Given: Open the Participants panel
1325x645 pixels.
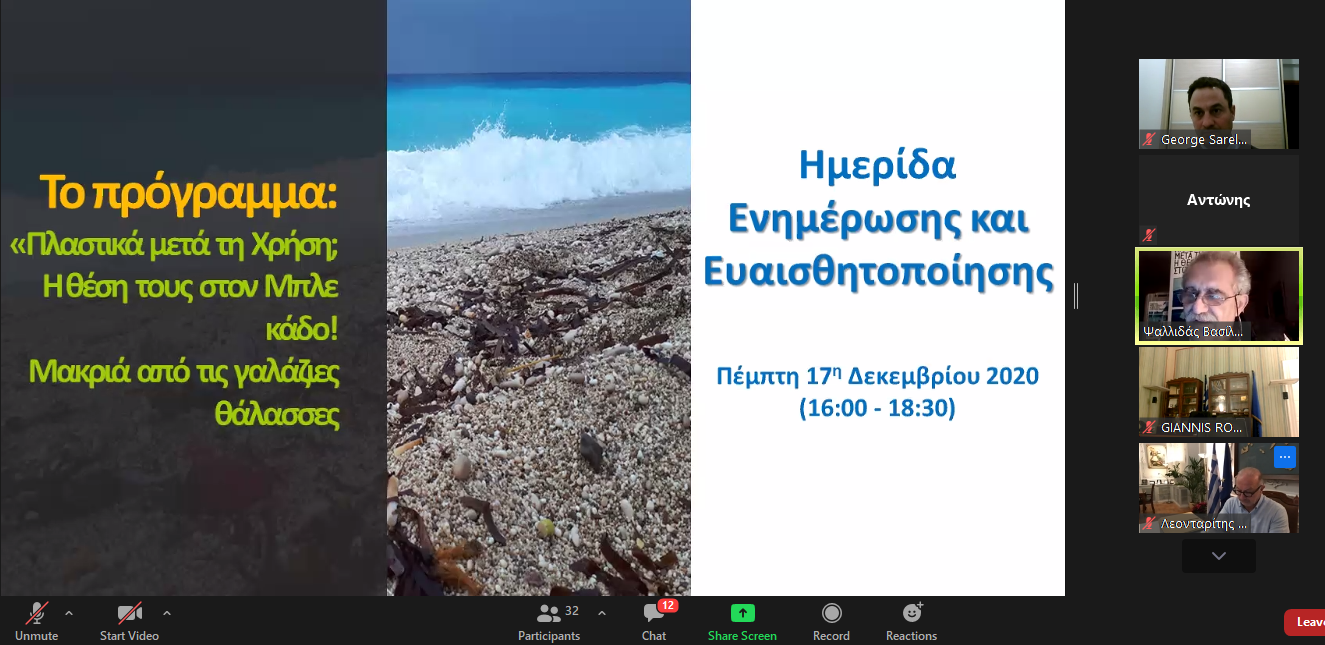Looking at the screenshot, I should pos(549,619).
